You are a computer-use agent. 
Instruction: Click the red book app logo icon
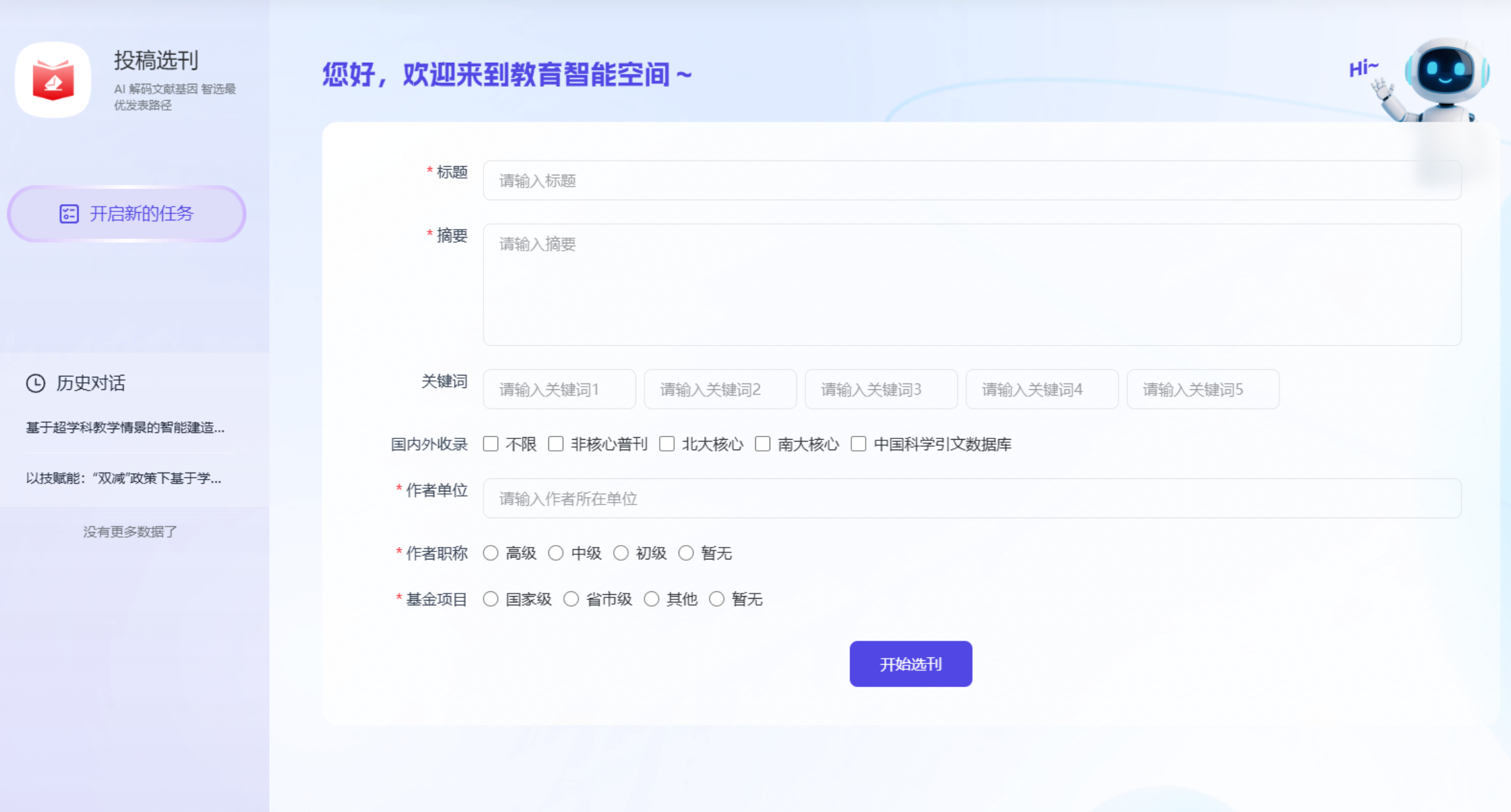[x=53, y=80]
